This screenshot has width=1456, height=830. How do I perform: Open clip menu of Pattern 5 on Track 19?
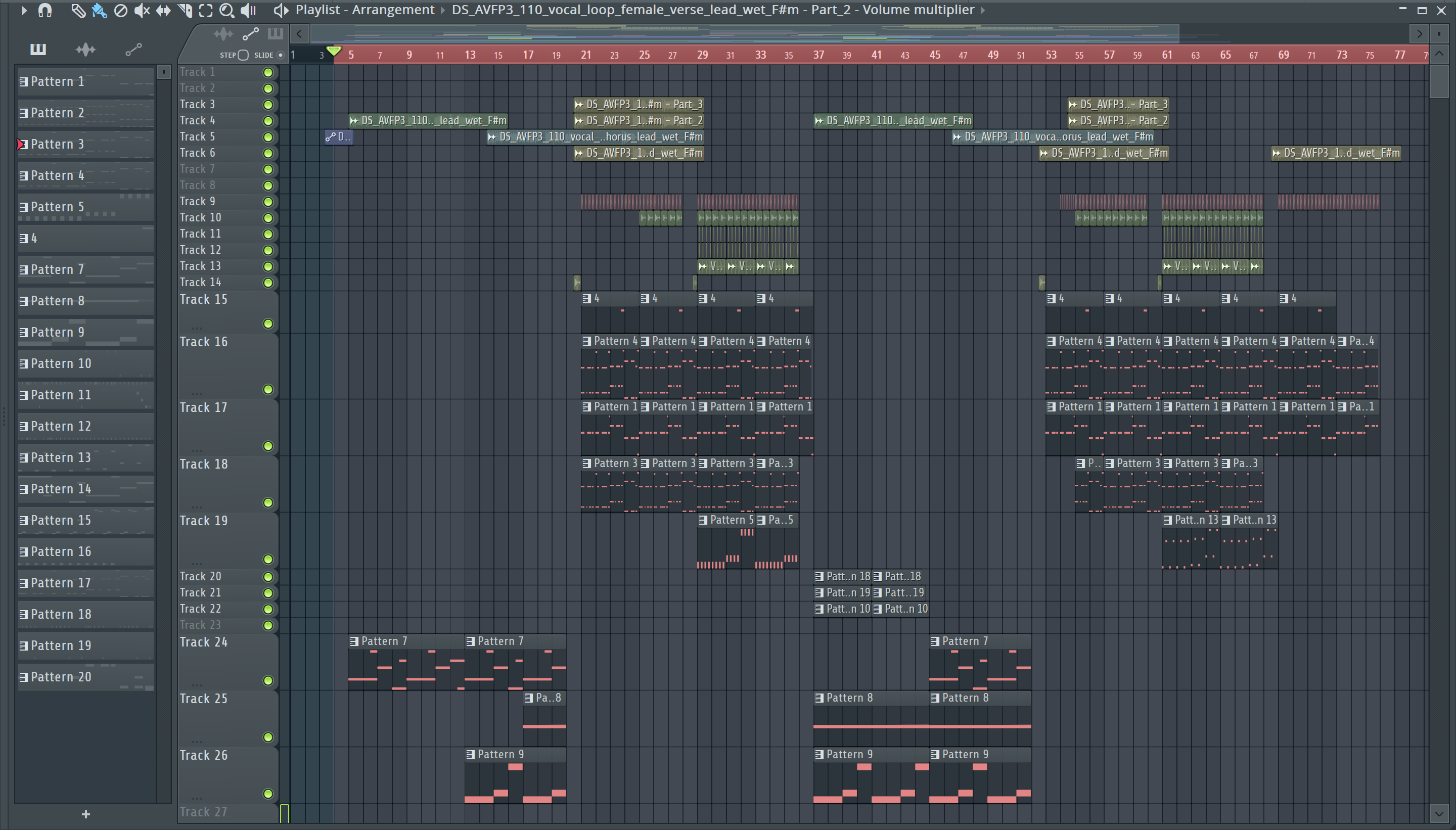[703, 520]
